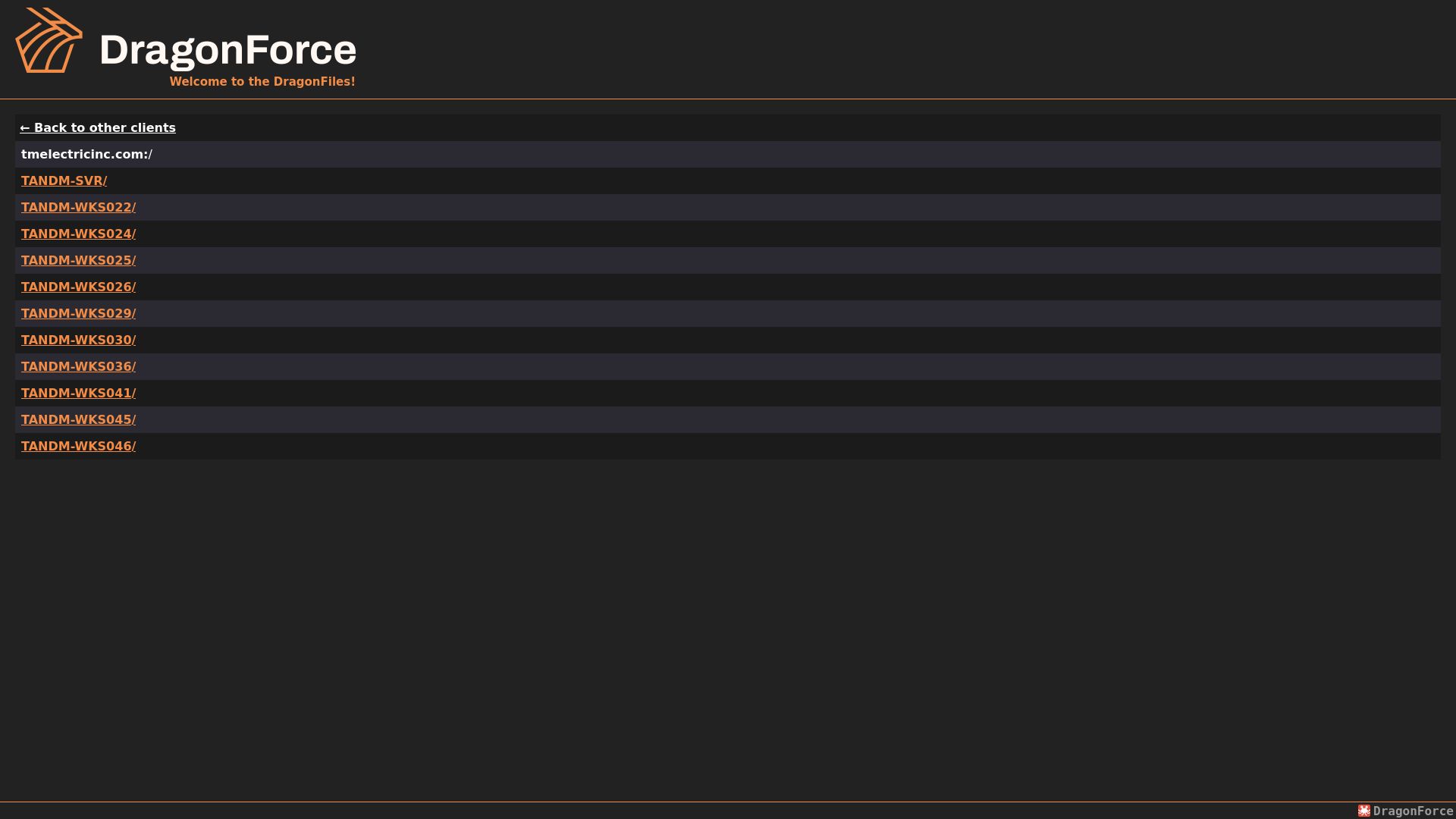Open the TANDM-WKS046/ entry
Image resolution: width=1456 pixels, height=819 pixels.
coord(78,447)
